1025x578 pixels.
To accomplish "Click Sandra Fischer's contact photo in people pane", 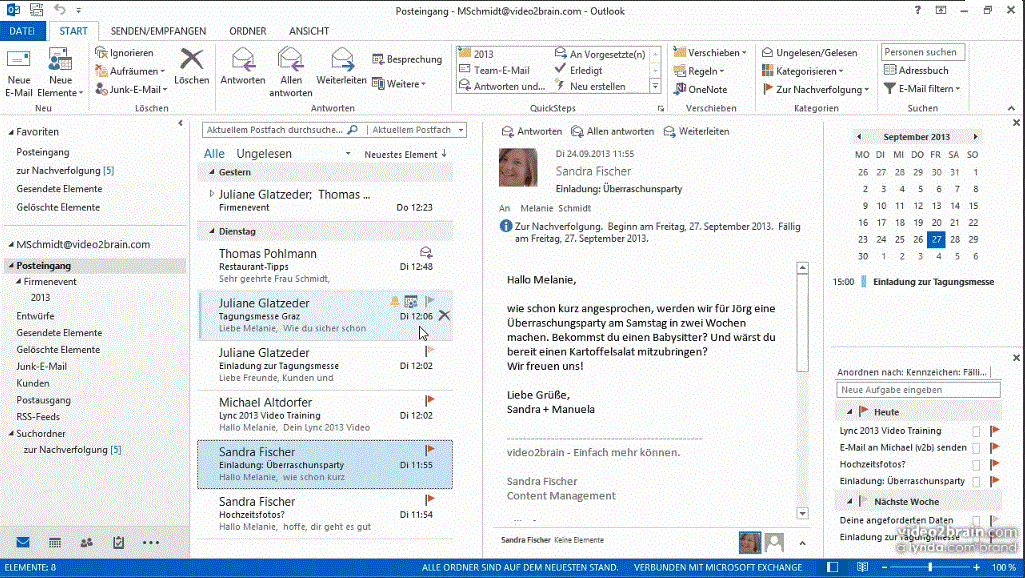I will [750, 542].
